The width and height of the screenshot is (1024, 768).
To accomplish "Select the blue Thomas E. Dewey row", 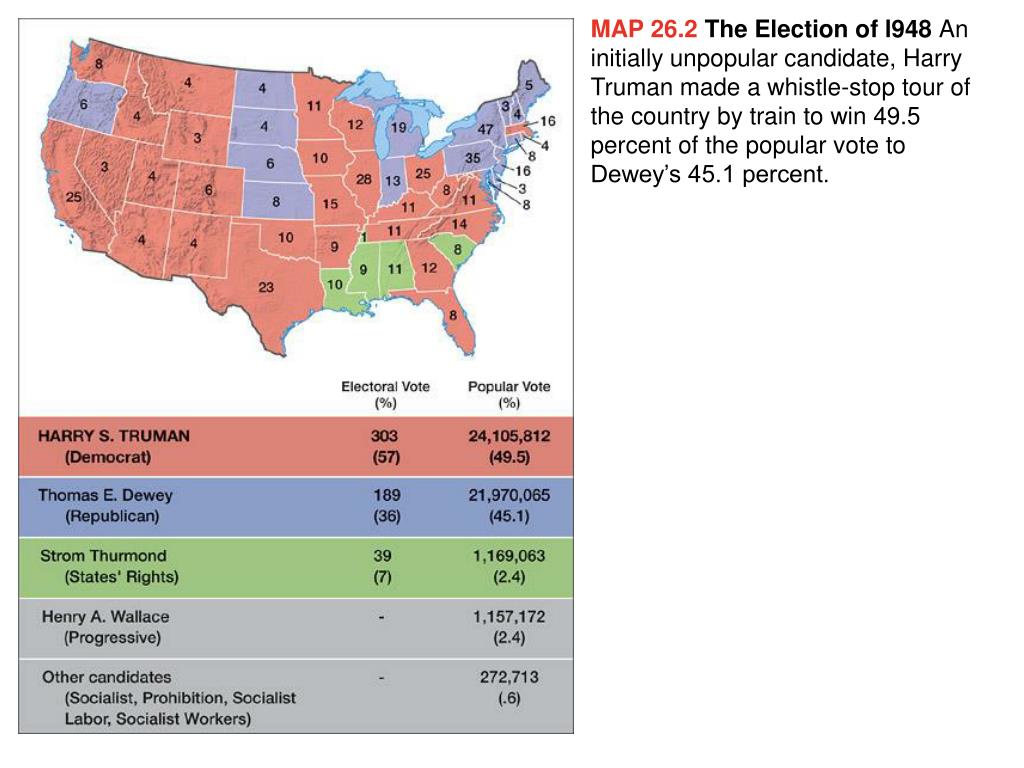I will tap(296, 506).
